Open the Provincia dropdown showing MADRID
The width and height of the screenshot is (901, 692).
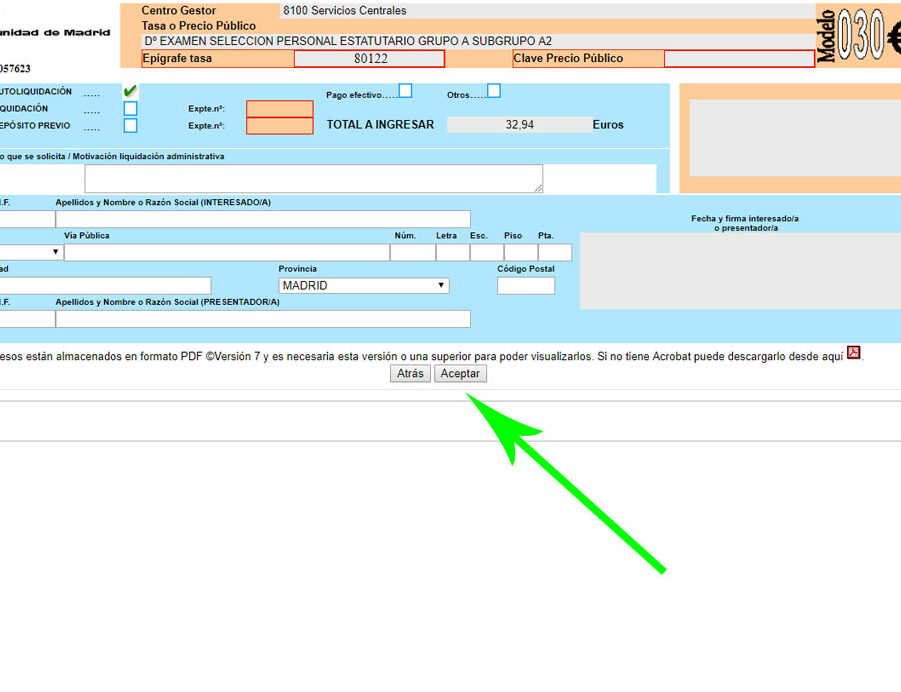[x=363, y=286]
